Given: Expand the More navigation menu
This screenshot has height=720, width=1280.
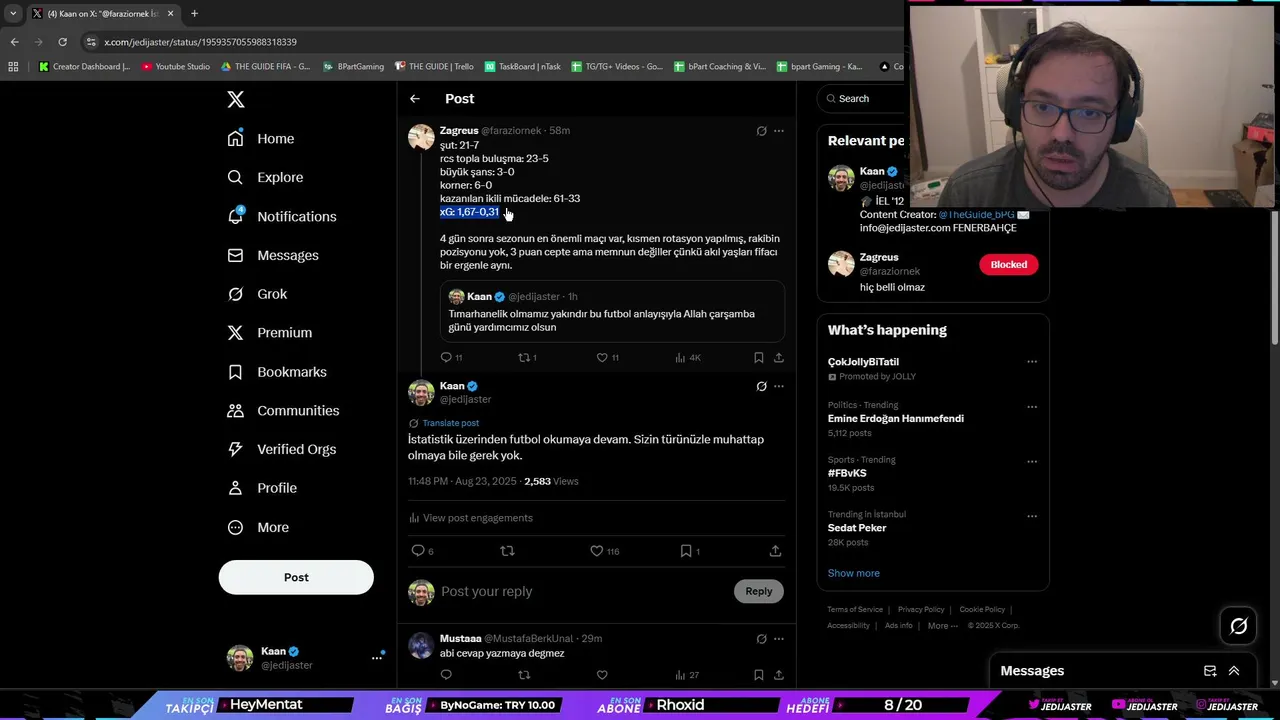Looking at the screenshot, I should point(258,527).
